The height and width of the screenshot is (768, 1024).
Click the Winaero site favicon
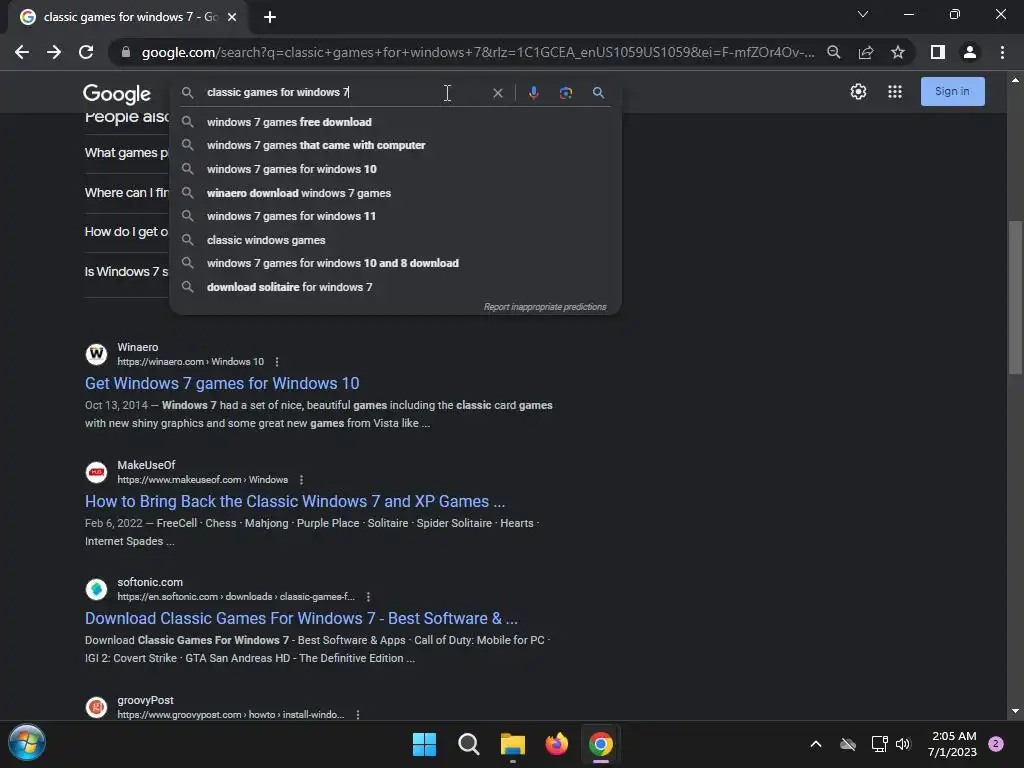(97, 354)
